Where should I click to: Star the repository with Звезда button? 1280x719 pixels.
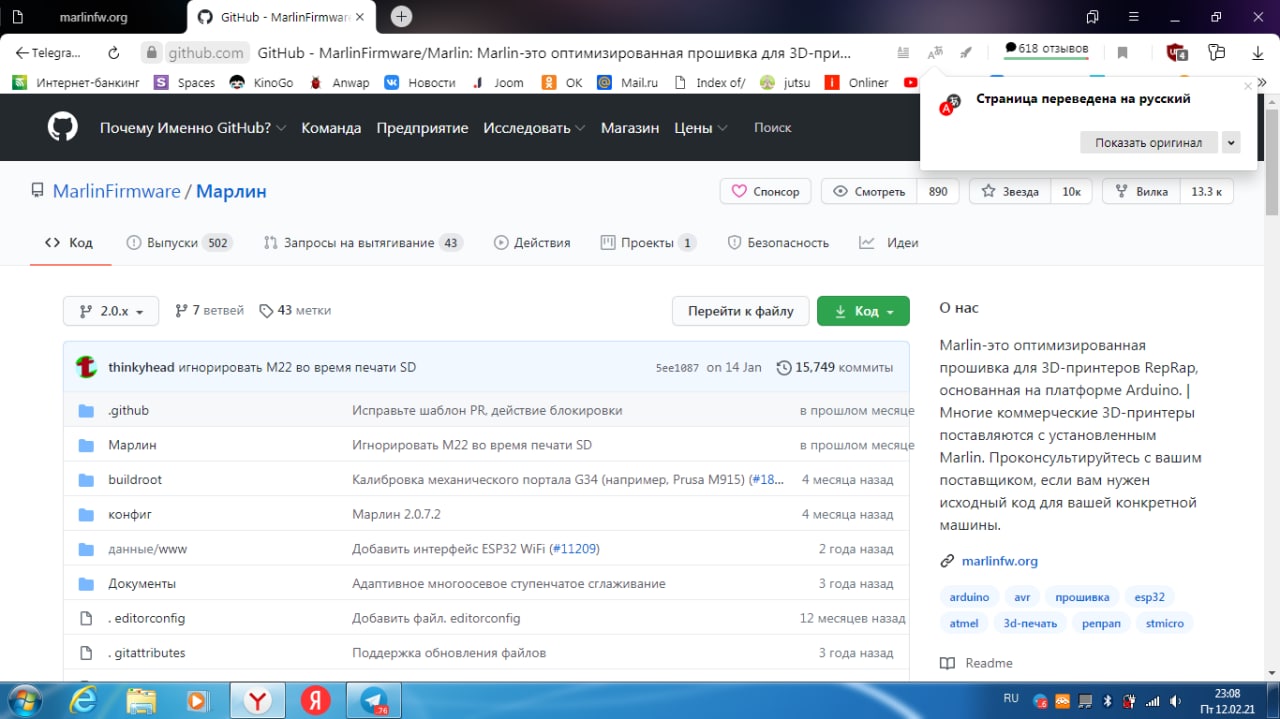click(x=1010, y=191)
